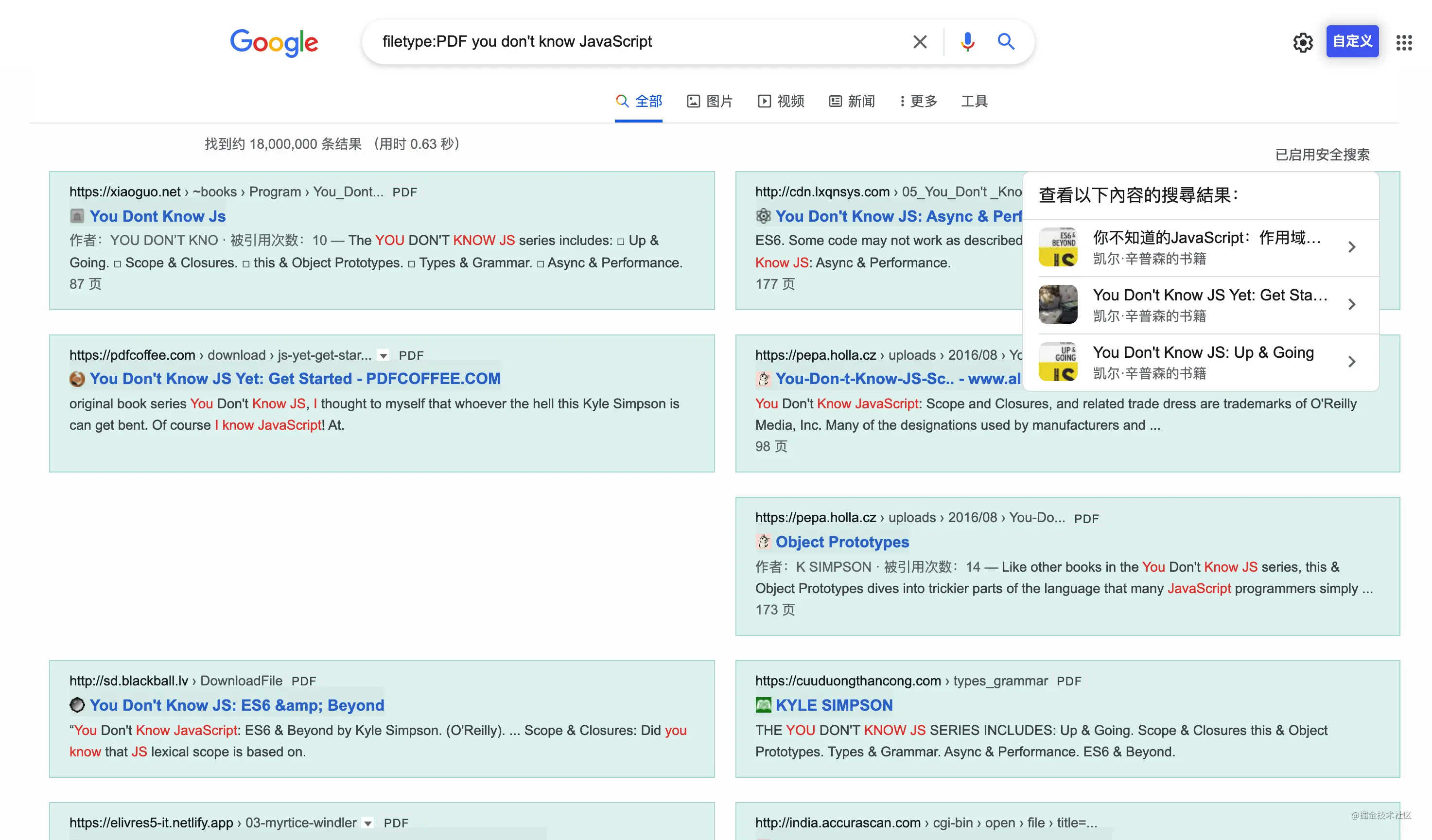1432x840 pixels.
Task: Expand dropdown arrow beside pdfcoffee.com URL
Action: point(384,356)
